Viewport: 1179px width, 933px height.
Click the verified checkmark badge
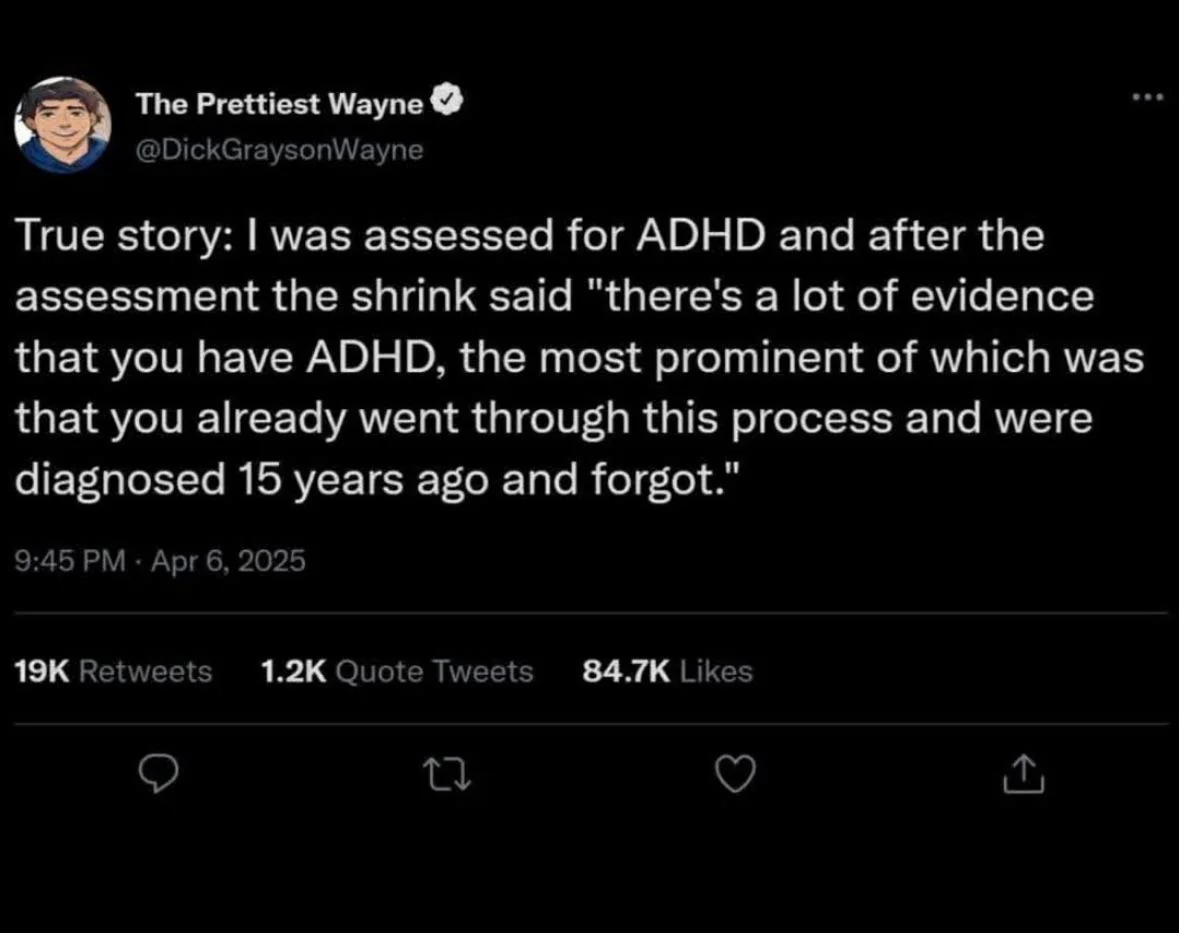click(446, 102)
